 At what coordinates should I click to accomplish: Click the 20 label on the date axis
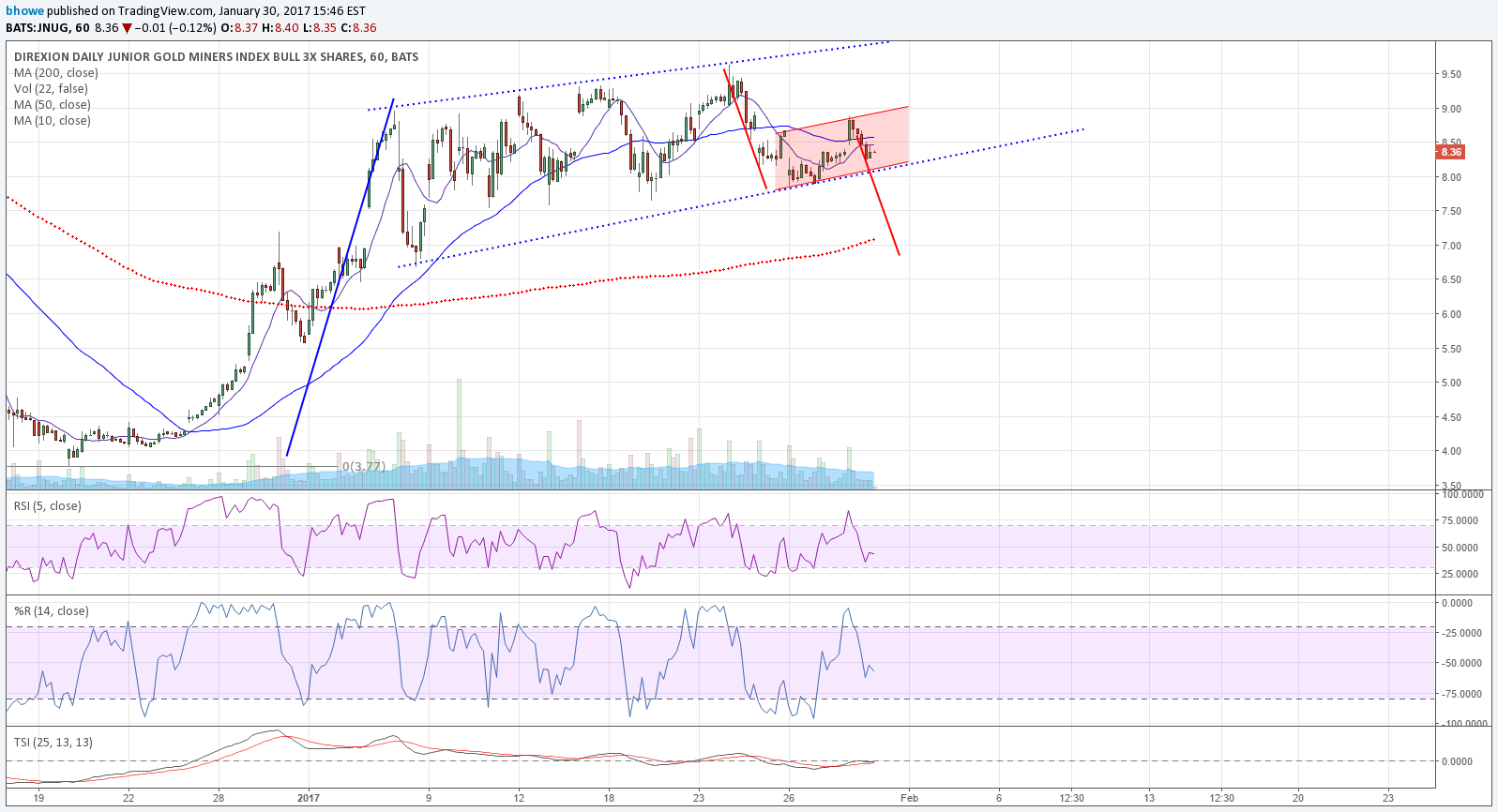1298,798
